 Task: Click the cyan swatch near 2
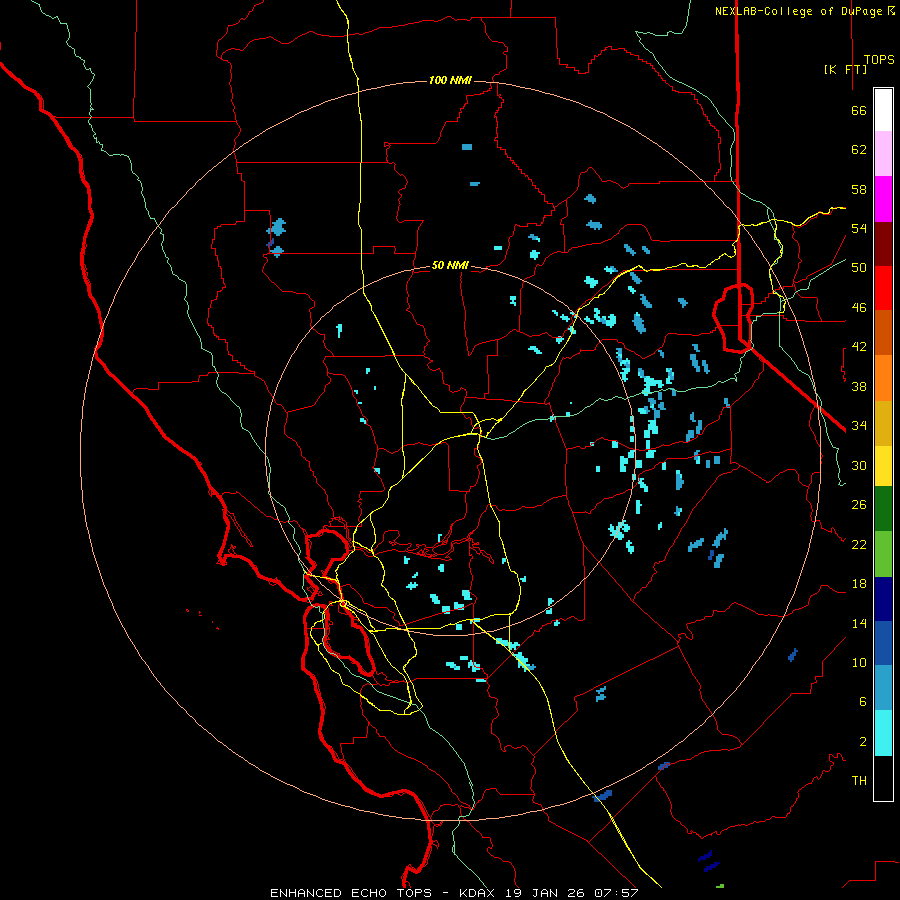(883, 733)
